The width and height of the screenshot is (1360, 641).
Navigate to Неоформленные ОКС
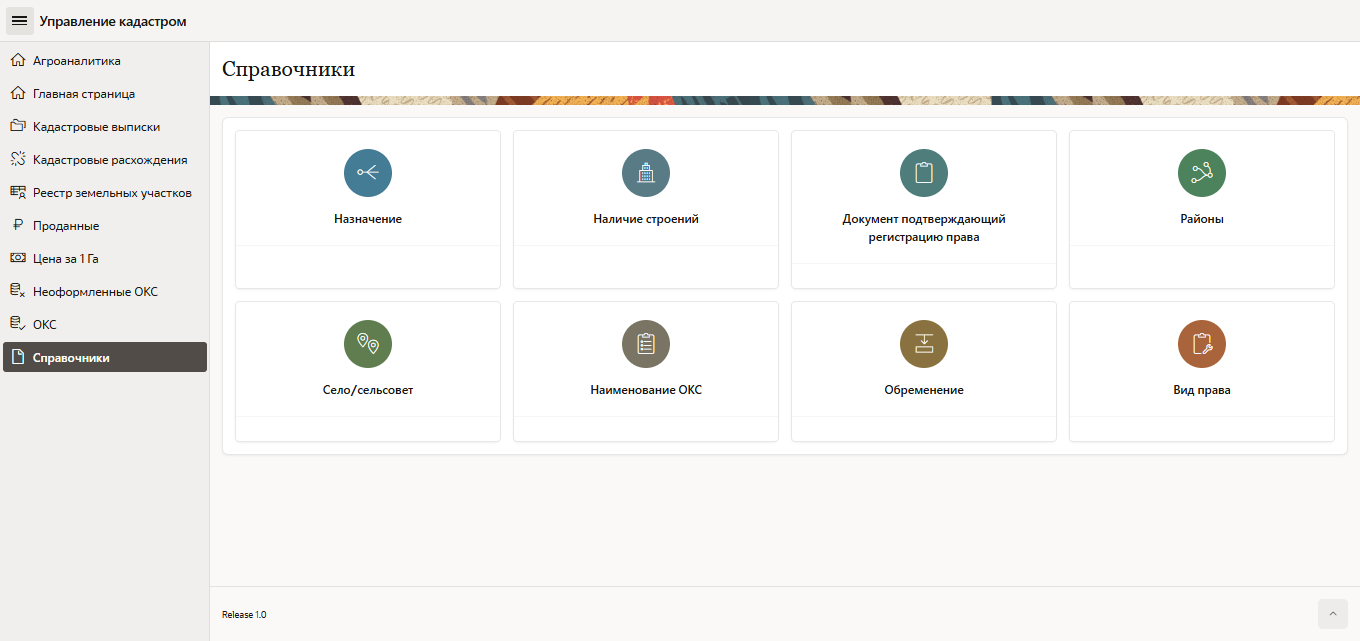click(x=95, y=292)
